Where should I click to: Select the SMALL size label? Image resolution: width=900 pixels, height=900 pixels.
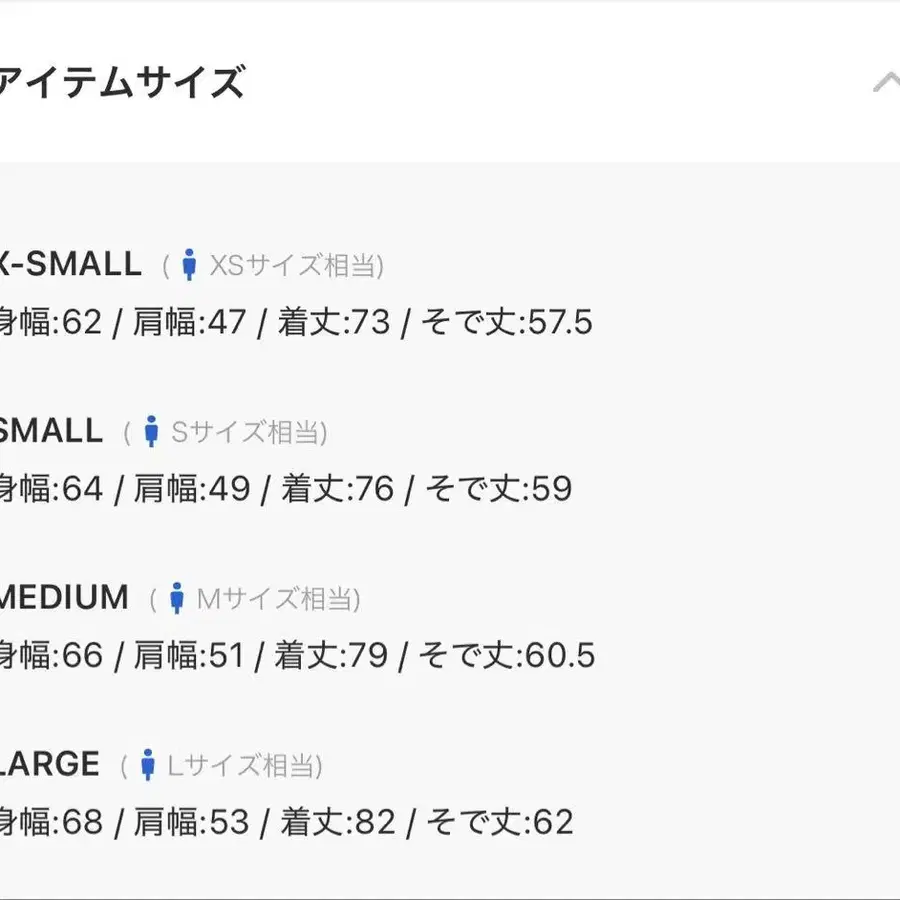pyautogui.click(x=51, y=431)
